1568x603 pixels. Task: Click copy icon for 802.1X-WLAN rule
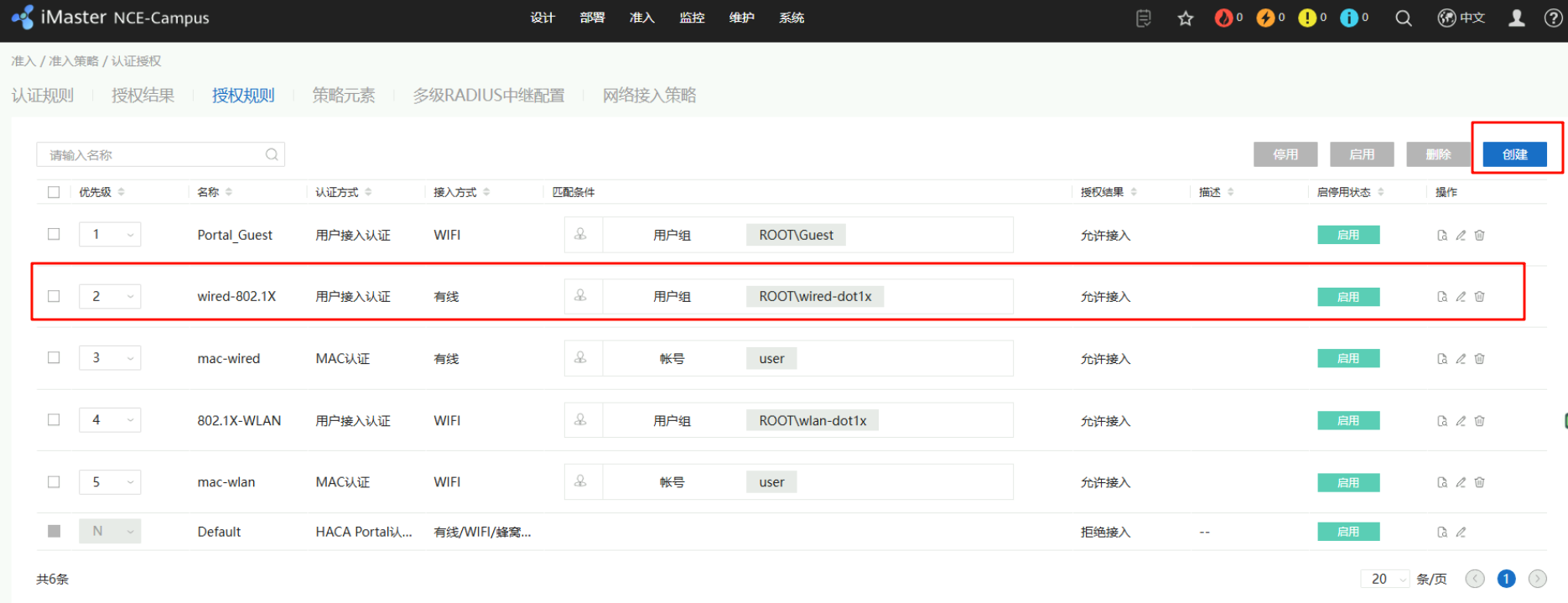click(1442, 421)
